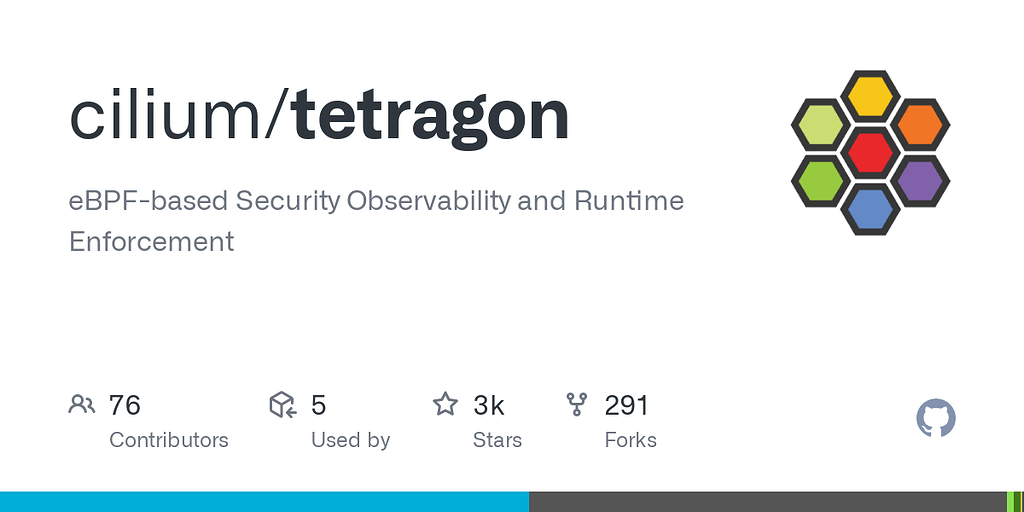The image size is (1024, 512).
Task: Click the red center hexagon of logo
Action: (870, 152)
